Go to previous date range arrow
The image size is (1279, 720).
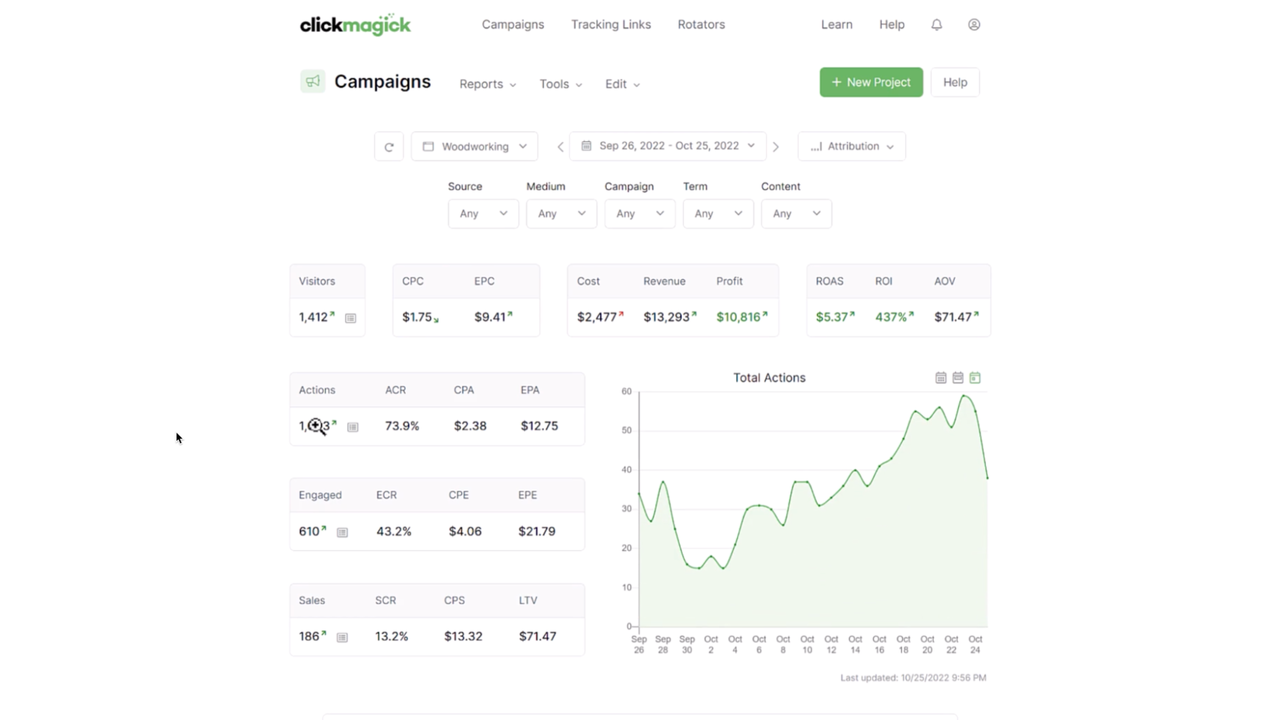coord(560,147)
